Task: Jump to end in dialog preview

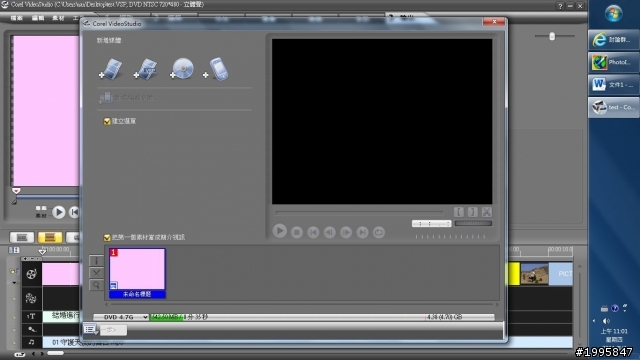Action: (x=362, y=232)
